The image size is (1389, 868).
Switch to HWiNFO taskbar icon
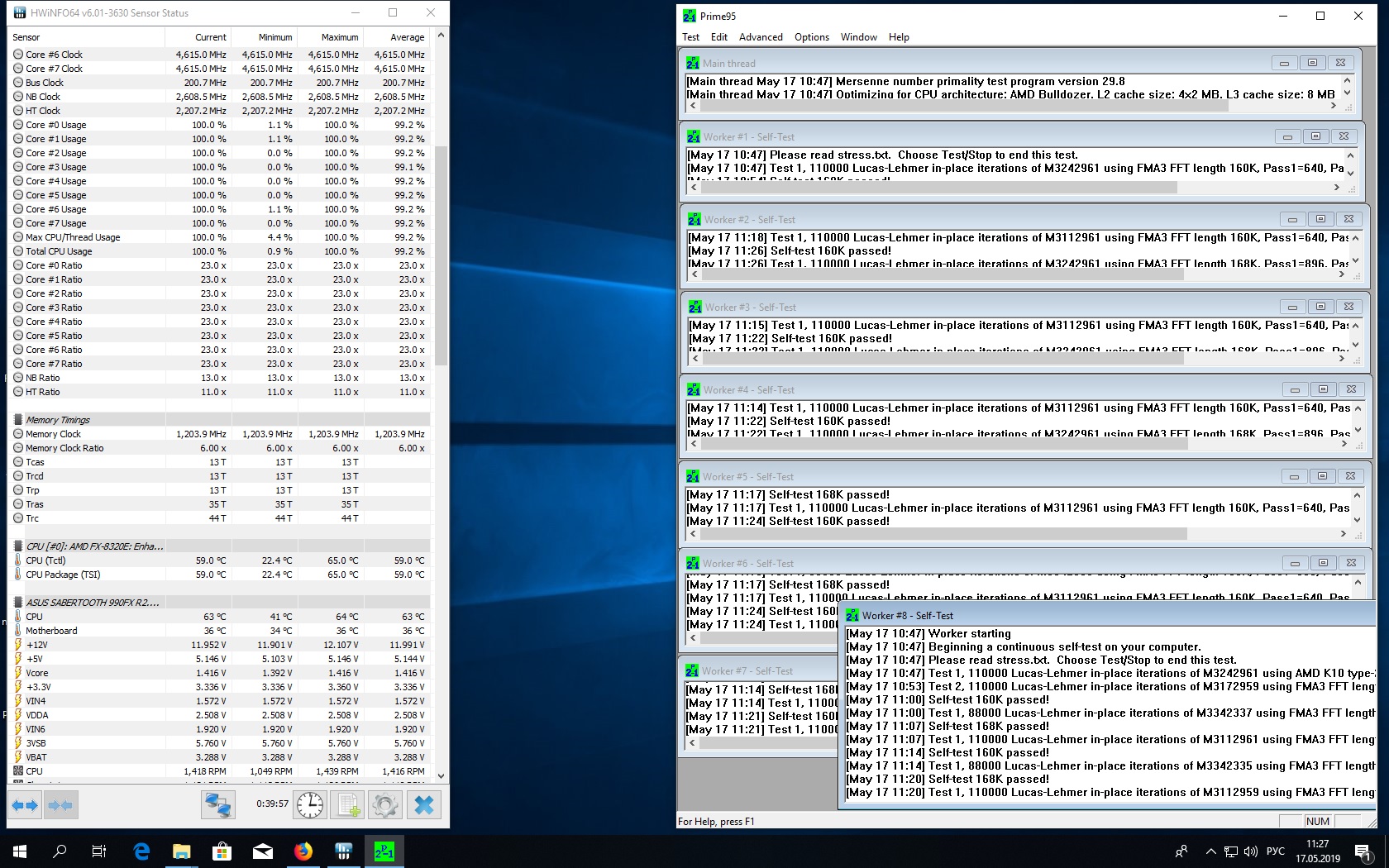[x=344, y=851]
